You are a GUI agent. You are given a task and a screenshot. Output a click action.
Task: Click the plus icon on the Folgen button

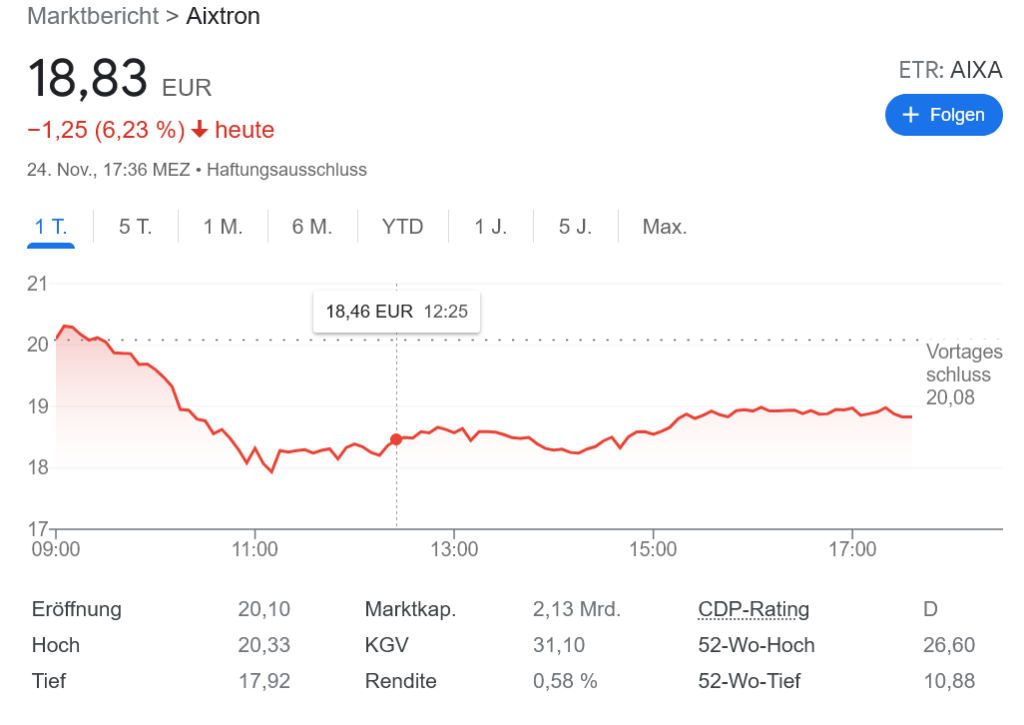point(913,114)
